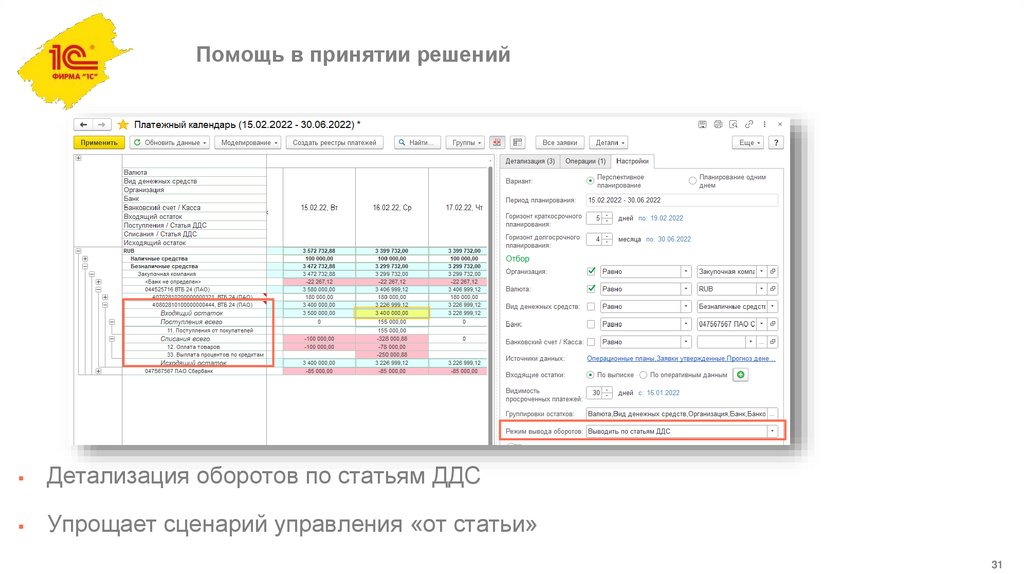Click the green plus icon beside Входящие остатки

(740, 375)
